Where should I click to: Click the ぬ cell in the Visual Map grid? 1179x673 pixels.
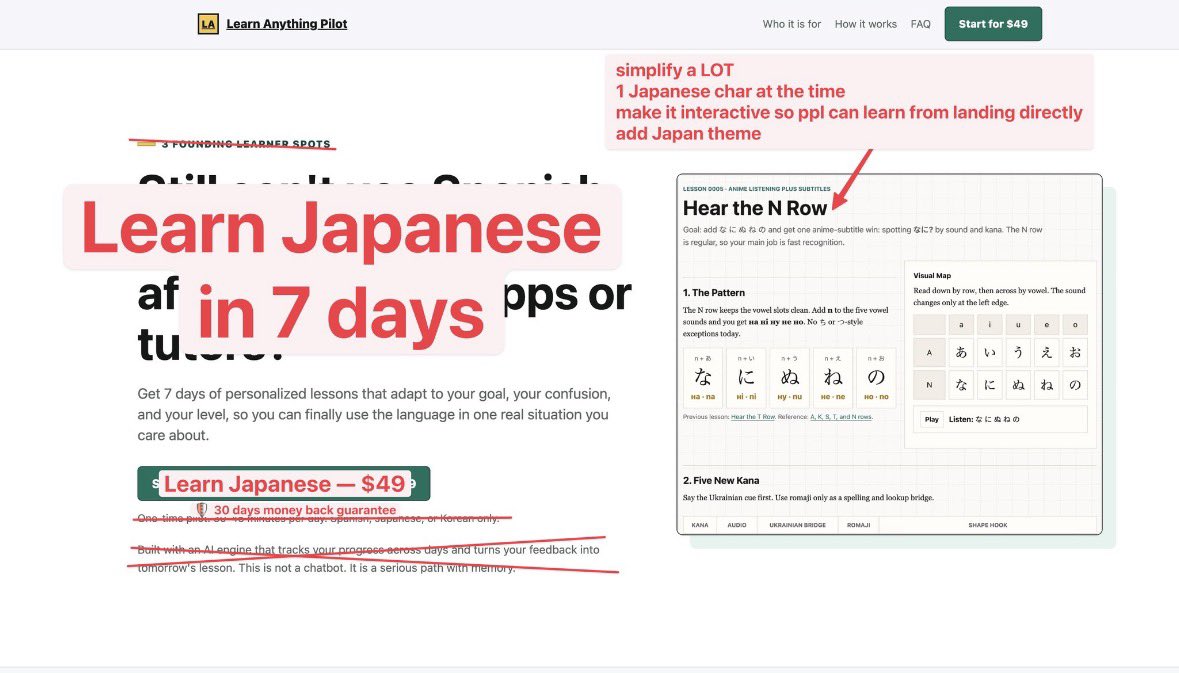(1018, 385)
